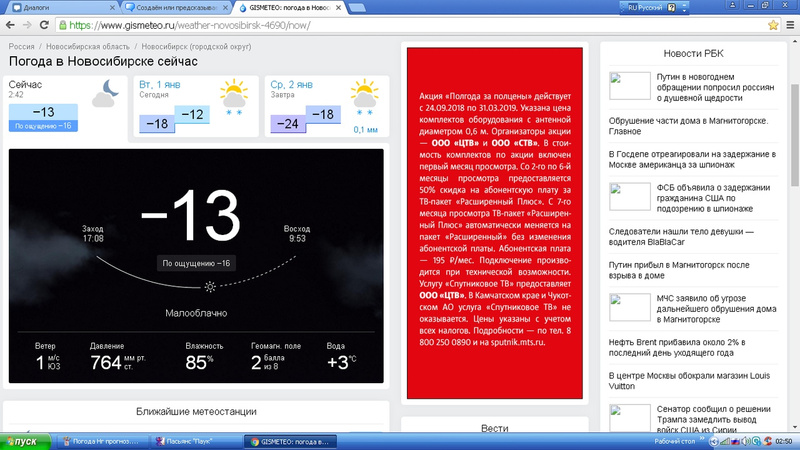Click thumbnail beside Сенатор сообщил news
Image resolution: width=800 pixels, height=450 pixels.
[x=630, y=418]
